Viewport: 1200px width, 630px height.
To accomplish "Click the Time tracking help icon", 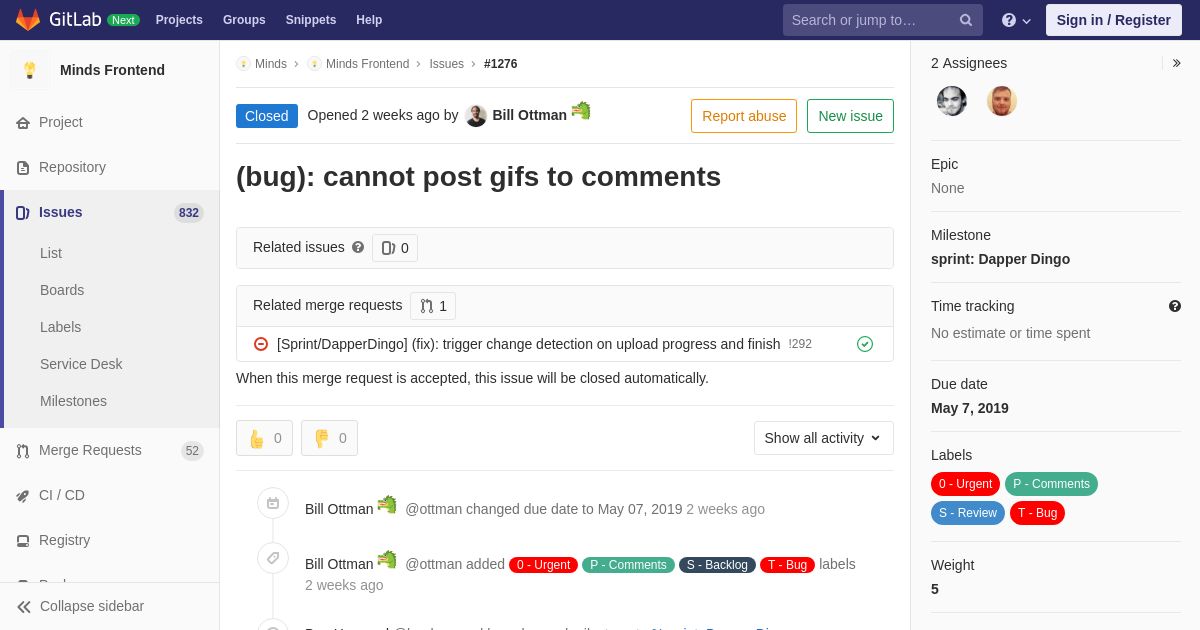I will [1175, 306].
